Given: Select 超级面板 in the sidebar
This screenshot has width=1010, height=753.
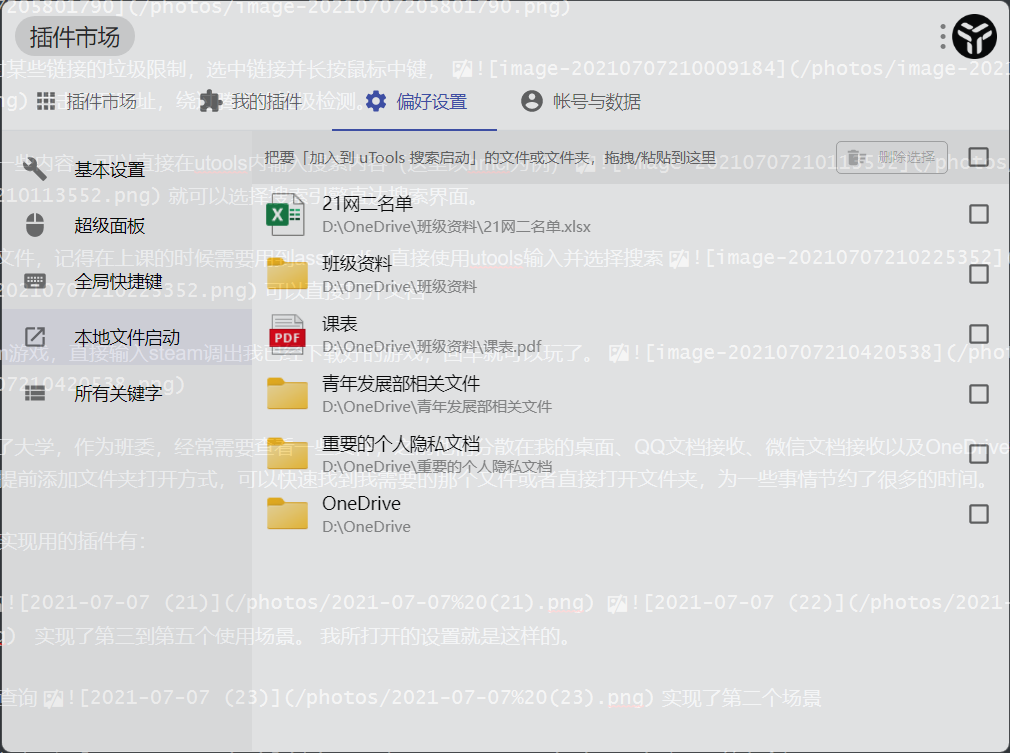Looking at the screenshot, I should [109, 226].
